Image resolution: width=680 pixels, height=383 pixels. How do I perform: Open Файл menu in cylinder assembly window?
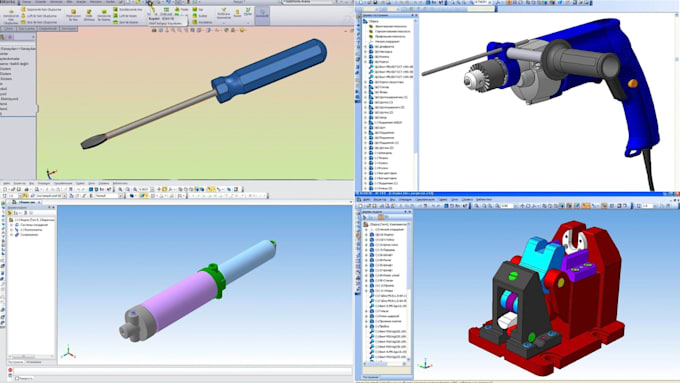[7, 183]
